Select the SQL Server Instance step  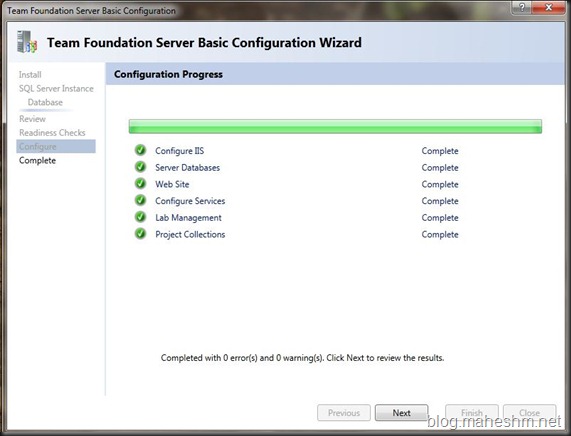coord(56,89)
